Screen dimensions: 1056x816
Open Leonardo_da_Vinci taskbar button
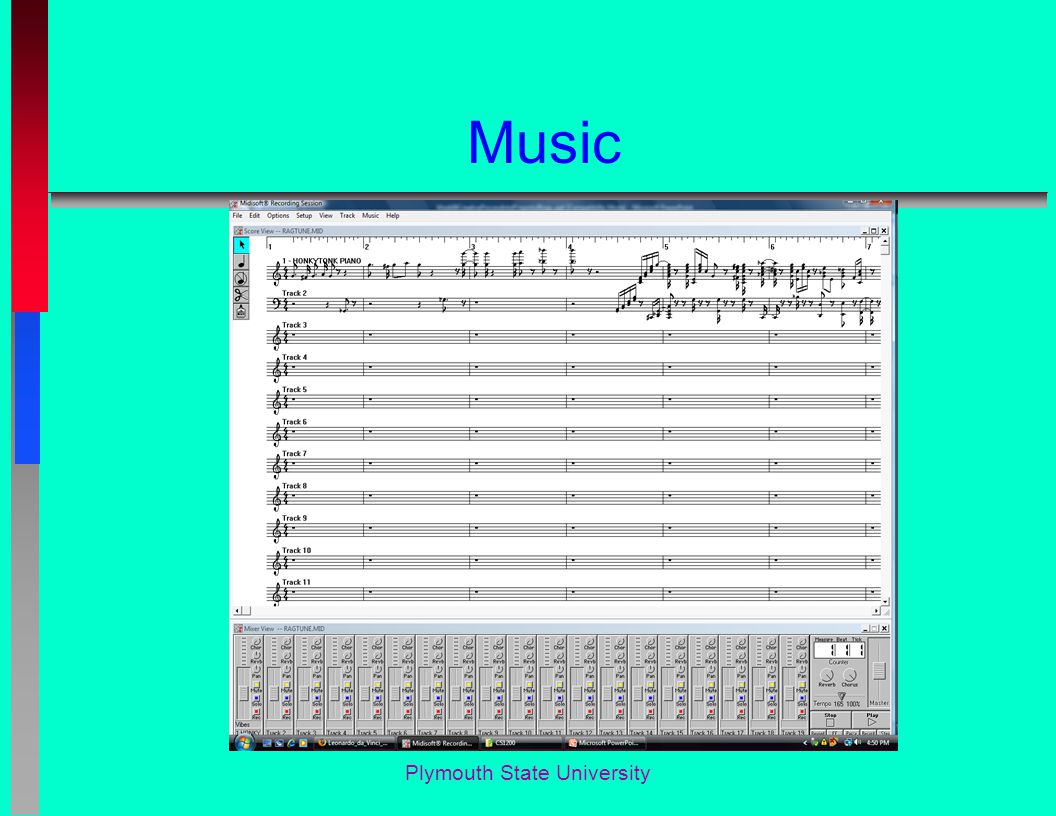click(x=356, y=743)
